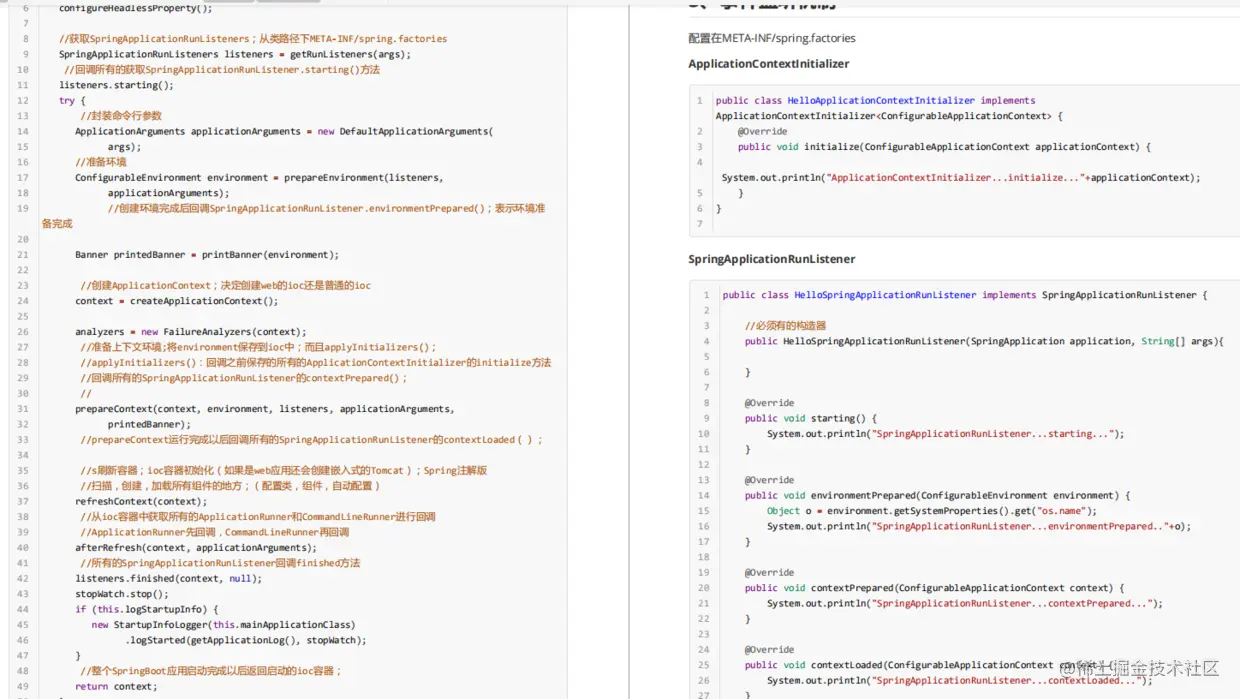Click the Banner printedBanner = printBanner(environment) line
Viewport: 1240px width, 699px height.
(207, 254)
